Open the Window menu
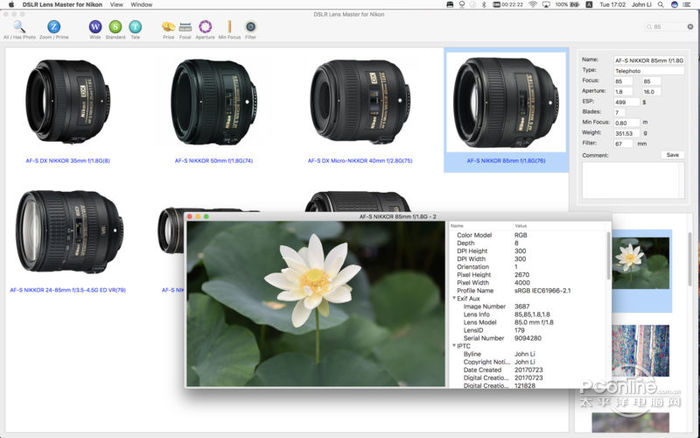The image size is (700, 438). tap(142, 4)
